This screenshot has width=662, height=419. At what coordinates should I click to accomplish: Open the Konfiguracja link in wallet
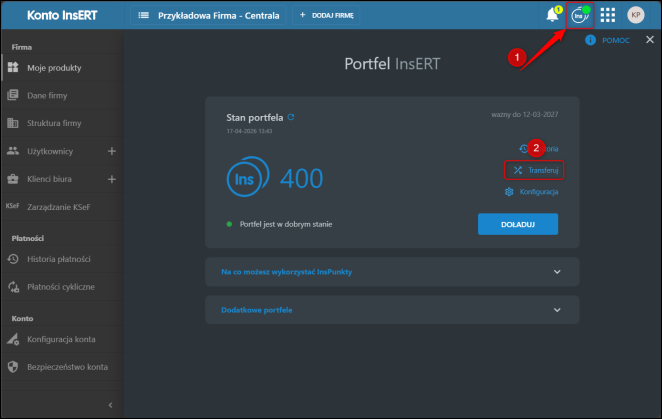pyautogui.click(x=539, y=192)
